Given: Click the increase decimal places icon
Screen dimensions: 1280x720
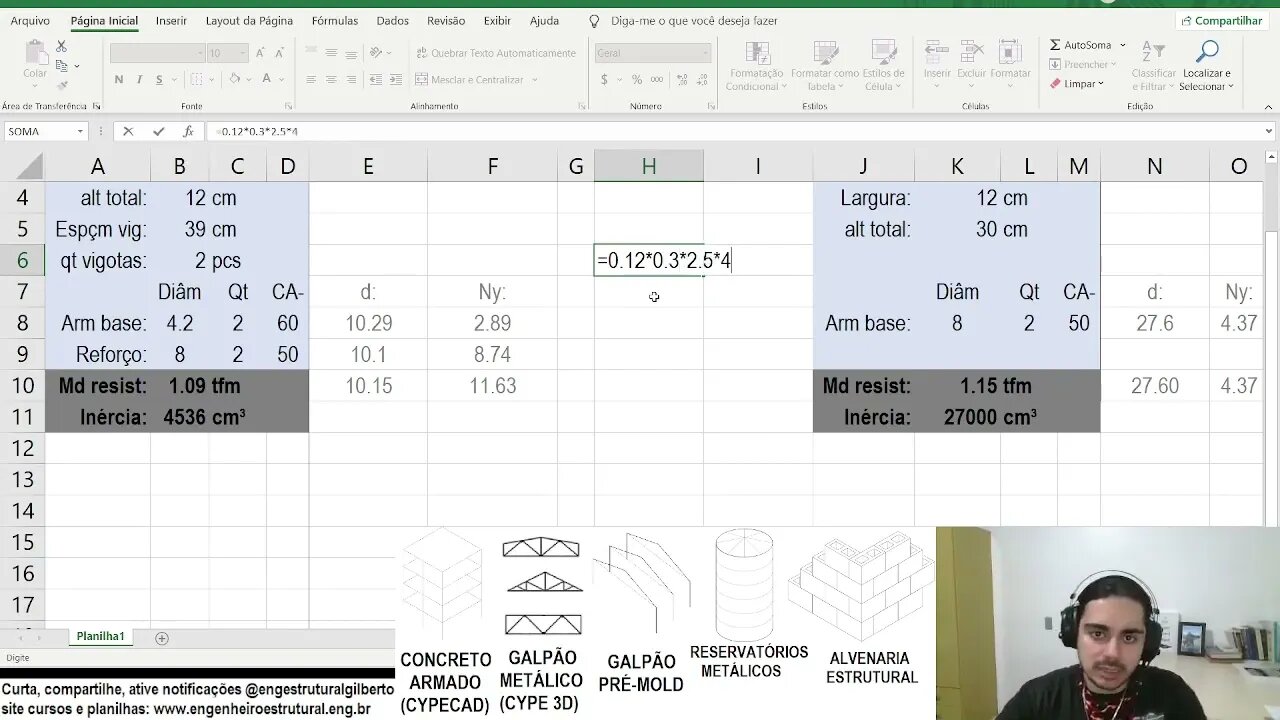Looking at the screenshot, I should (x=680, y=80).
